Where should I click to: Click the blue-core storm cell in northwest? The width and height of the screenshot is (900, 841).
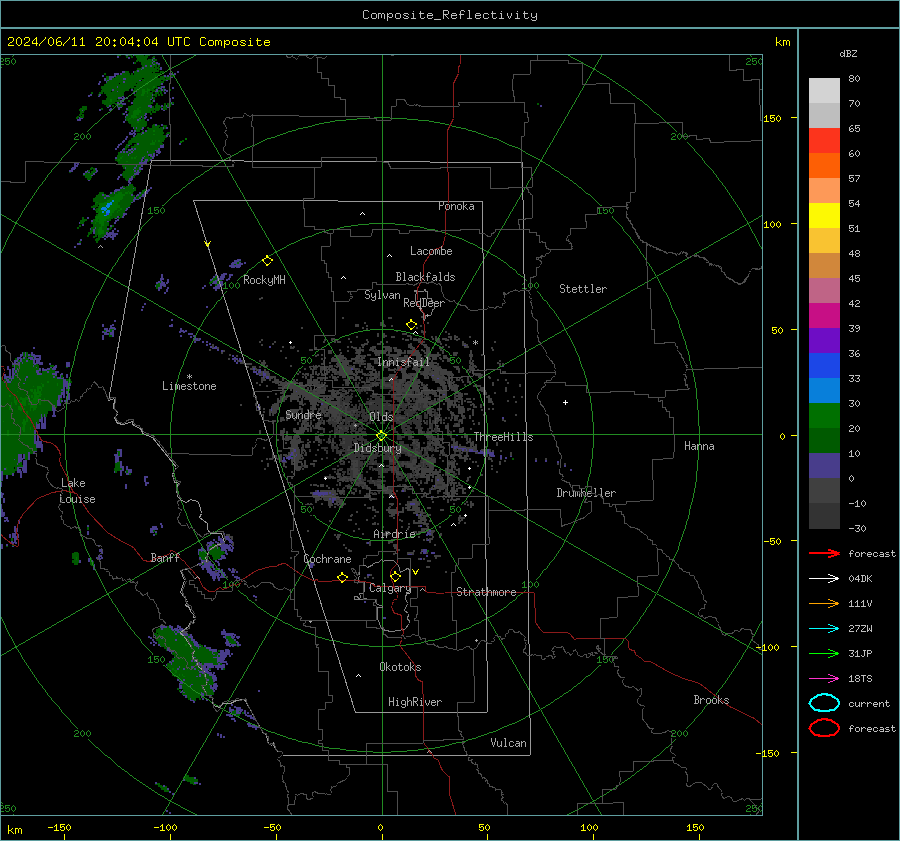pyautogui.click(x=109, y=210)
